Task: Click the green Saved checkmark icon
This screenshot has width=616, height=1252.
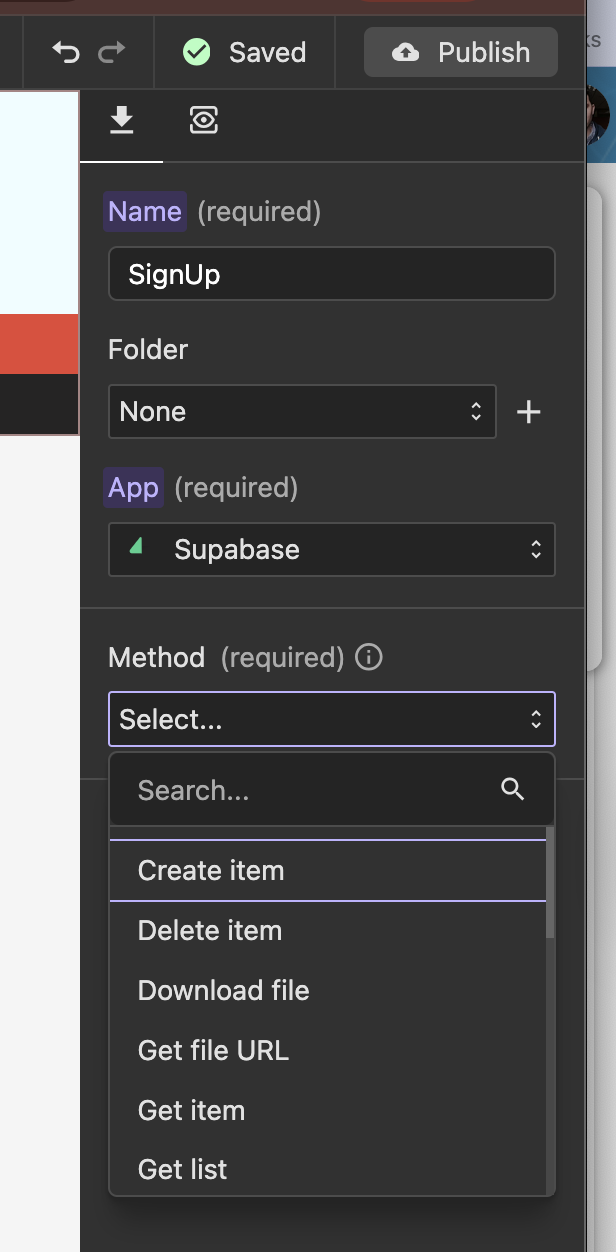Action: [x=197, y=52]
